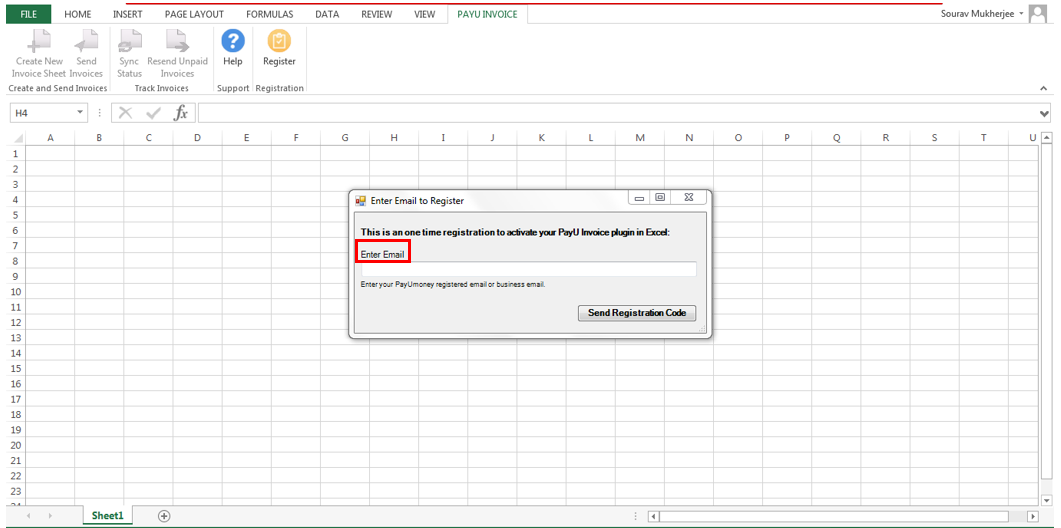1061x528 pixels.
Task: Click the user account avatar icon
Action: click(1037, 14)
